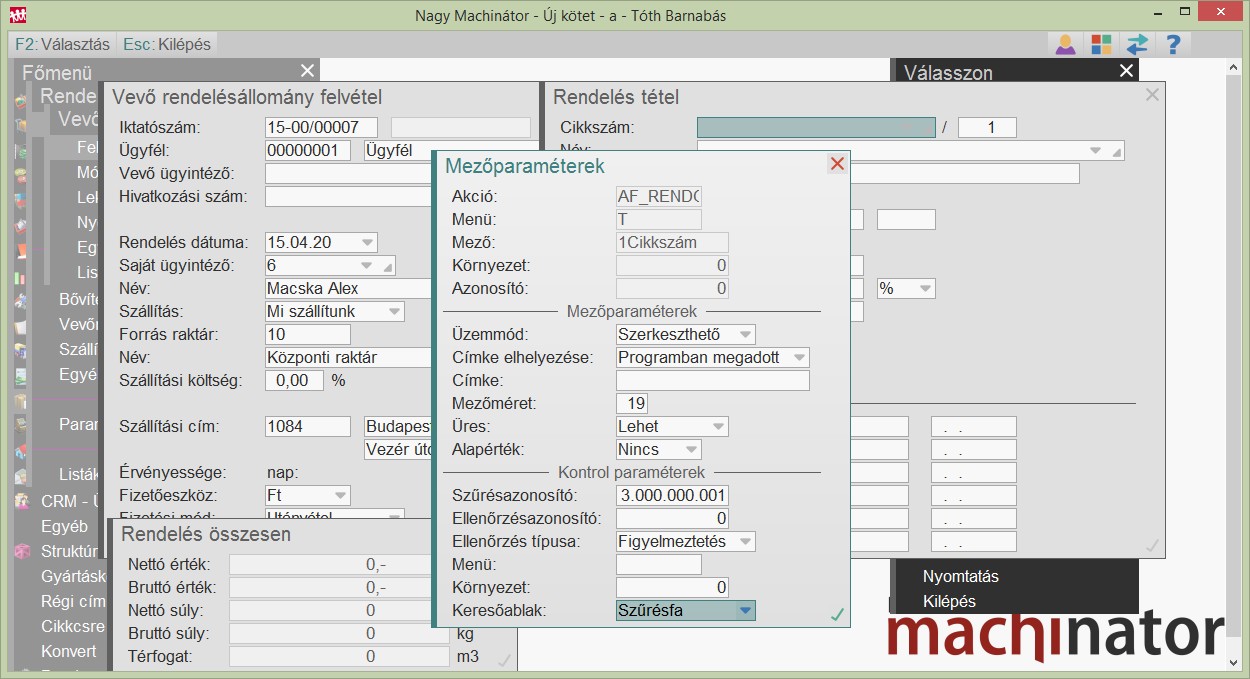
Task: Open the Ellenőrzés típusa dropdown
Action: pyautogui.click(x=744, y=541)
